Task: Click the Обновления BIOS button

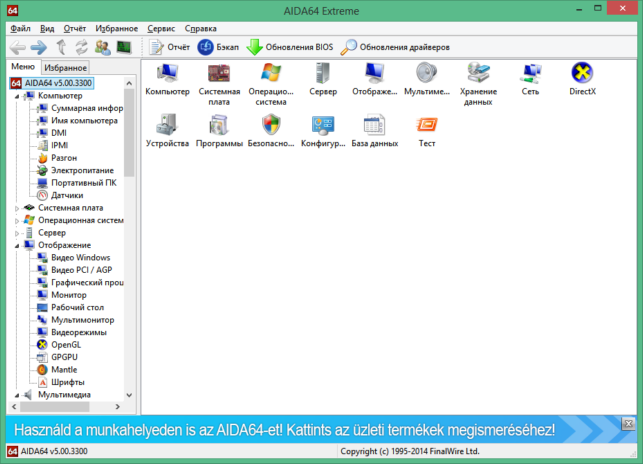Action: click(290, 48)
